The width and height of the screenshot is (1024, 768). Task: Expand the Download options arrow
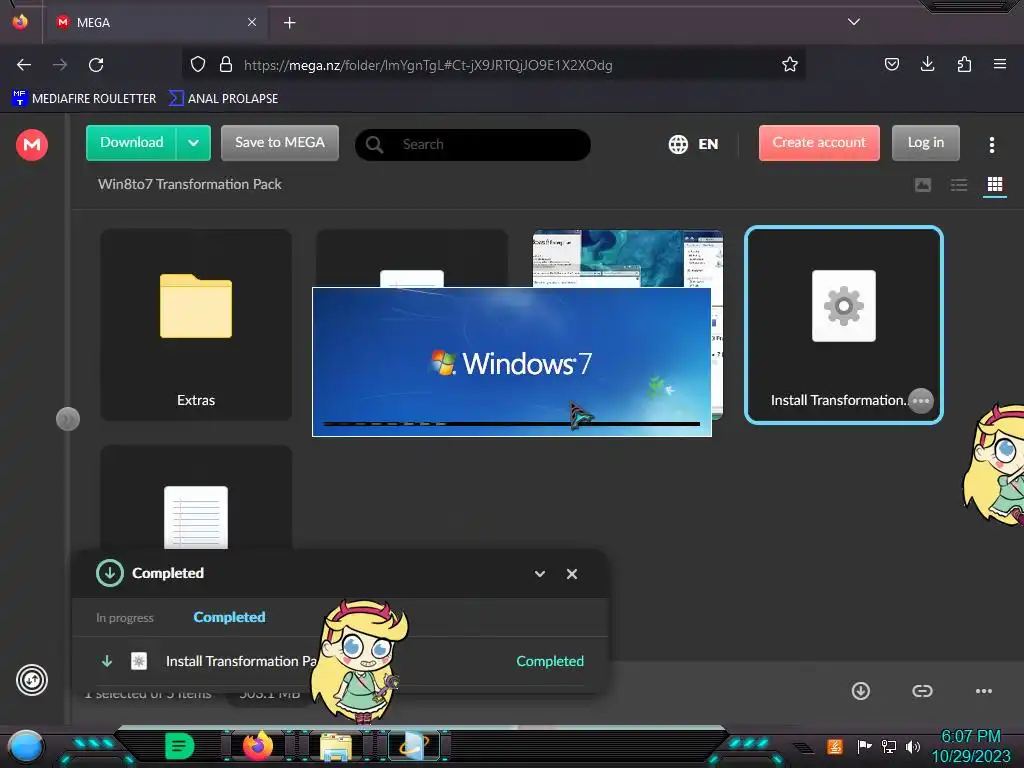(193, 142)
